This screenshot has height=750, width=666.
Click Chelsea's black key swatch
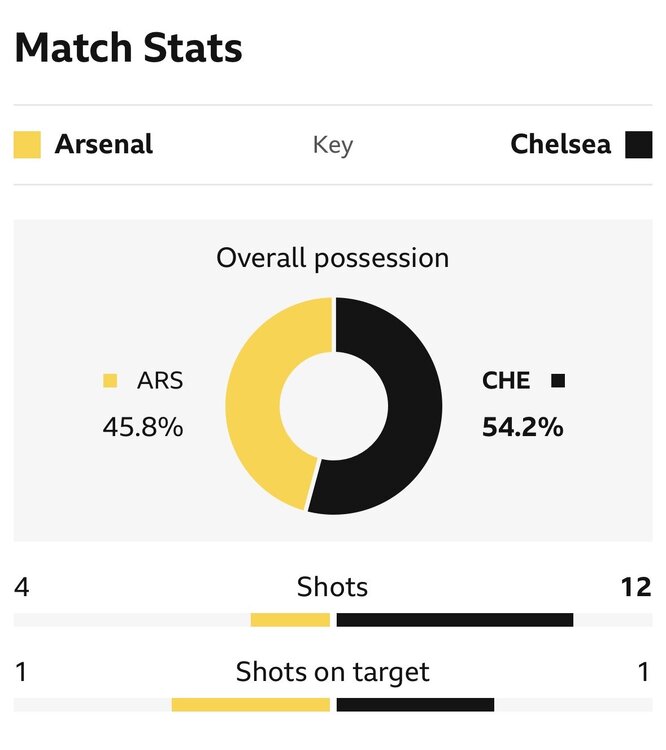tap(639, 144)
